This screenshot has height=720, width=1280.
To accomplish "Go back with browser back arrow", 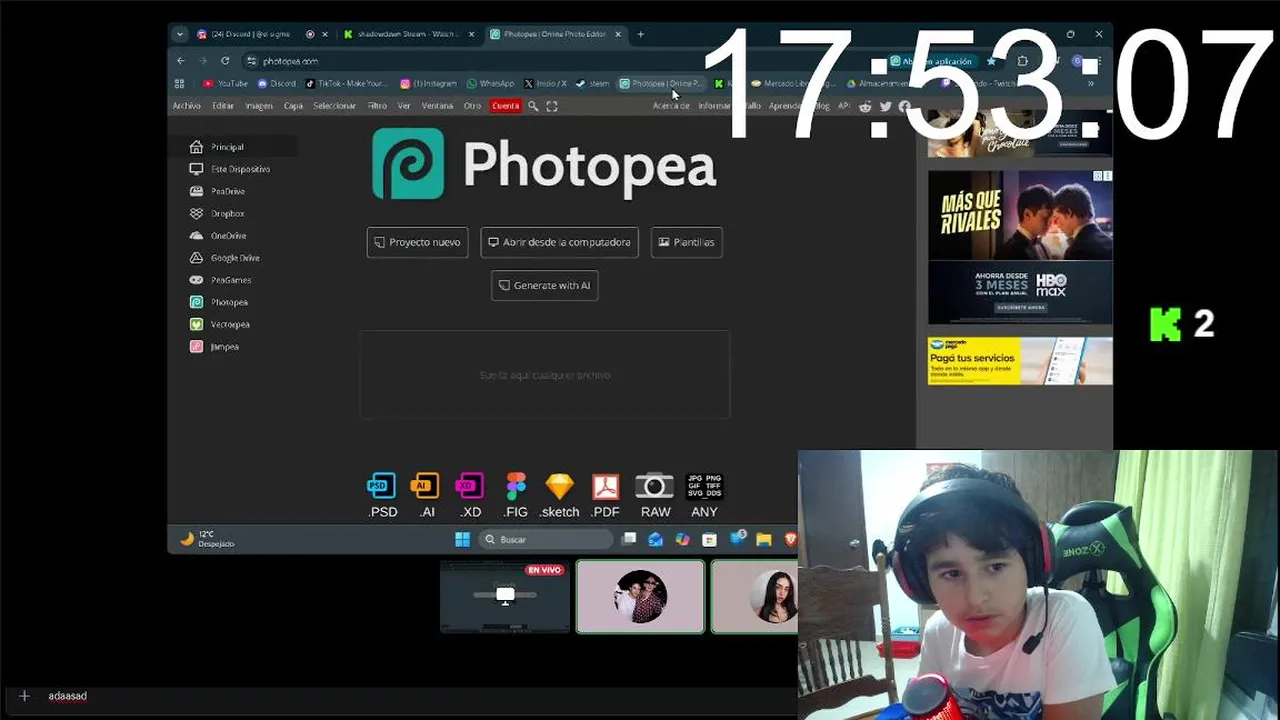I will (x=181, y=61).
